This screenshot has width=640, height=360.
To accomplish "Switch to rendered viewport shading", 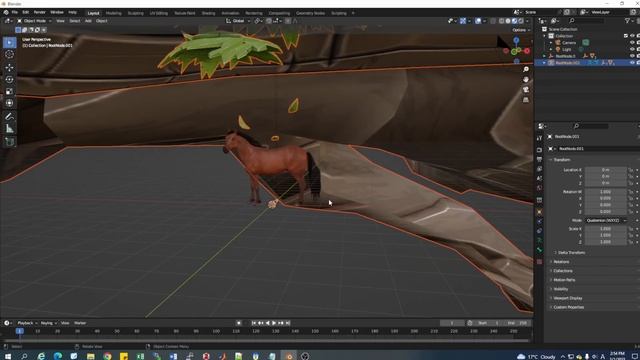I will tap(521, 21).
